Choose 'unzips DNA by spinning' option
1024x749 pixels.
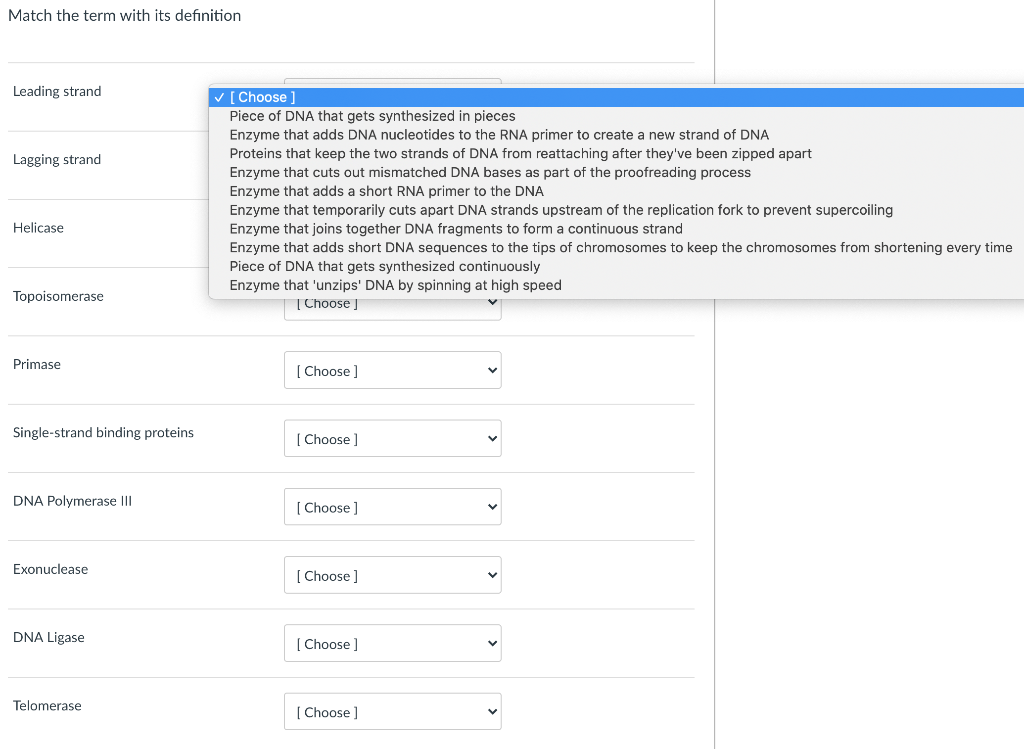coord(395,285)
